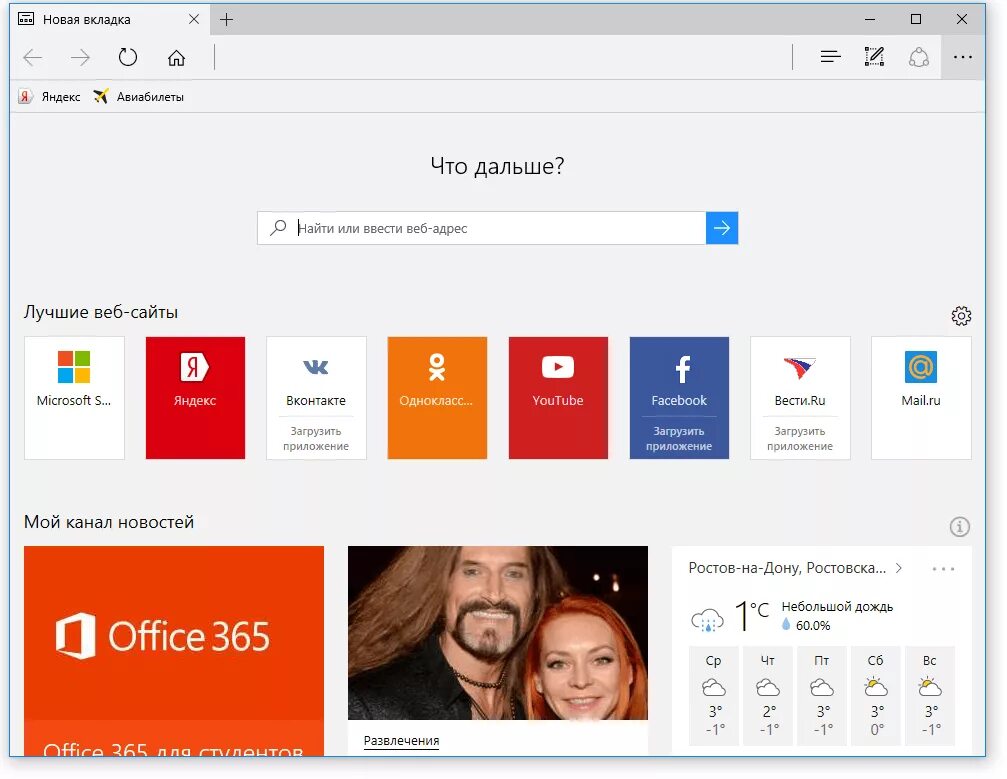Screen dimensions: 1007x779
Task: Submit search with the blue arrow button
Action: click(722, 228)
